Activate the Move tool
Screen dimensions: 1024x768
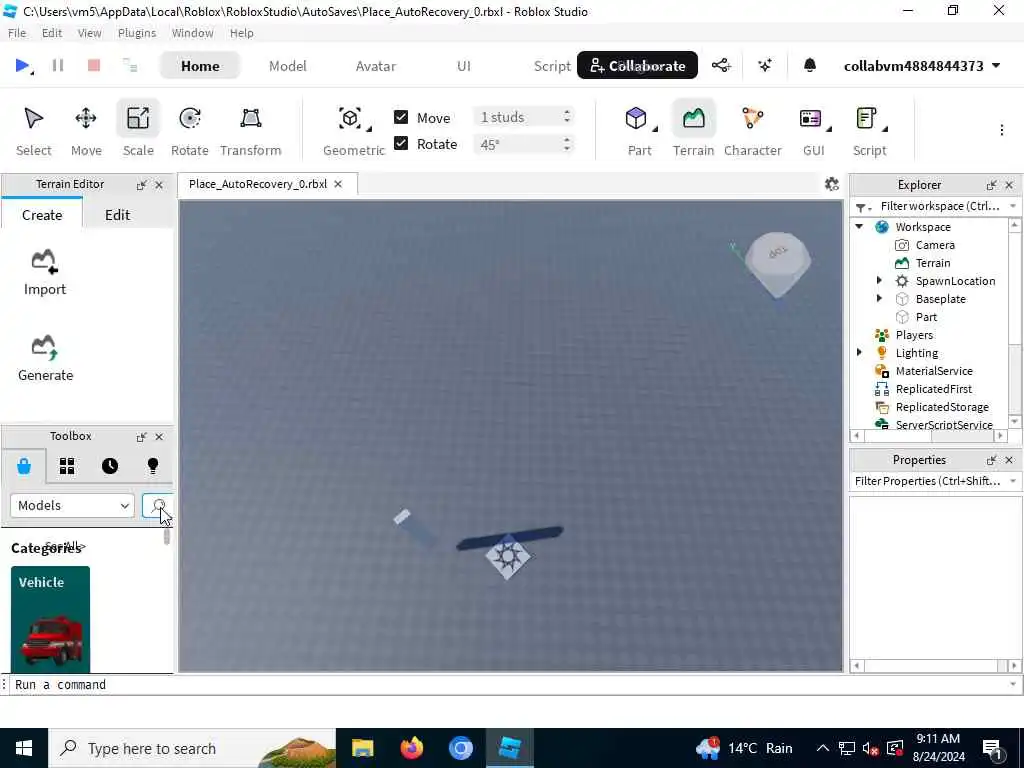(x=86, y=131)
